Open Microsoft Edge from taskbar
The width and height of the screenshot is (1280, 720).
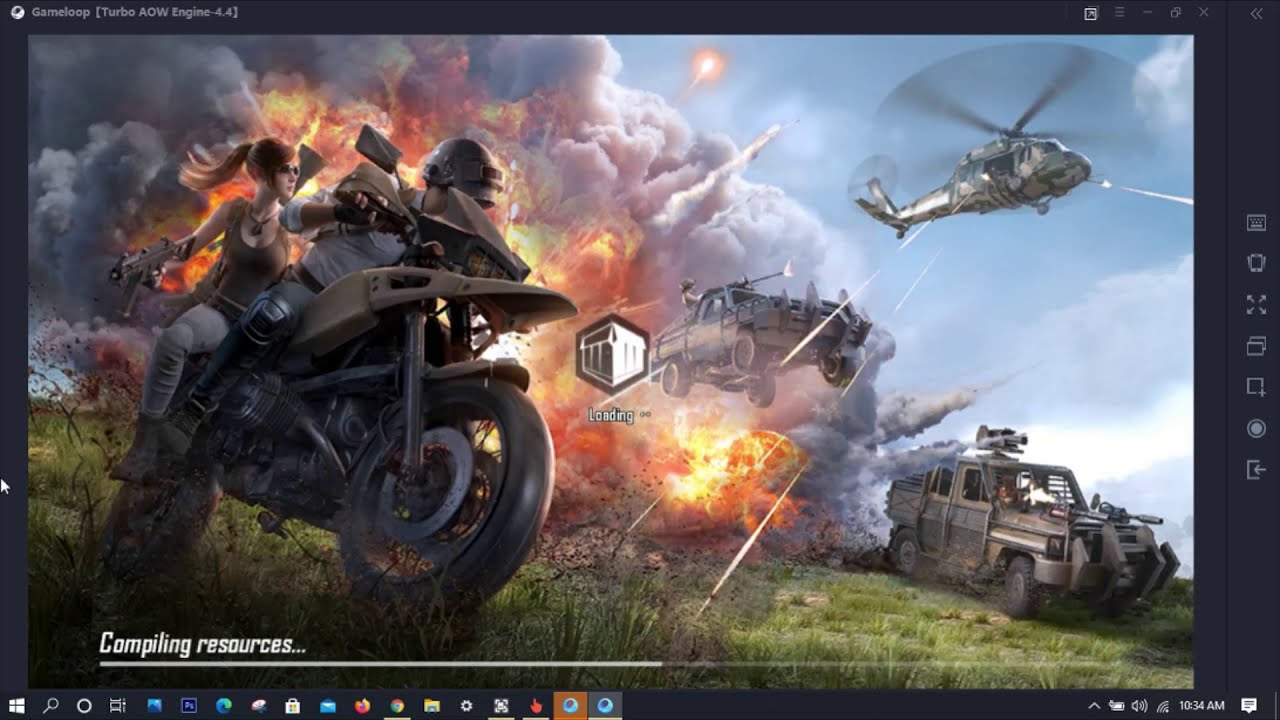point(224,705)
